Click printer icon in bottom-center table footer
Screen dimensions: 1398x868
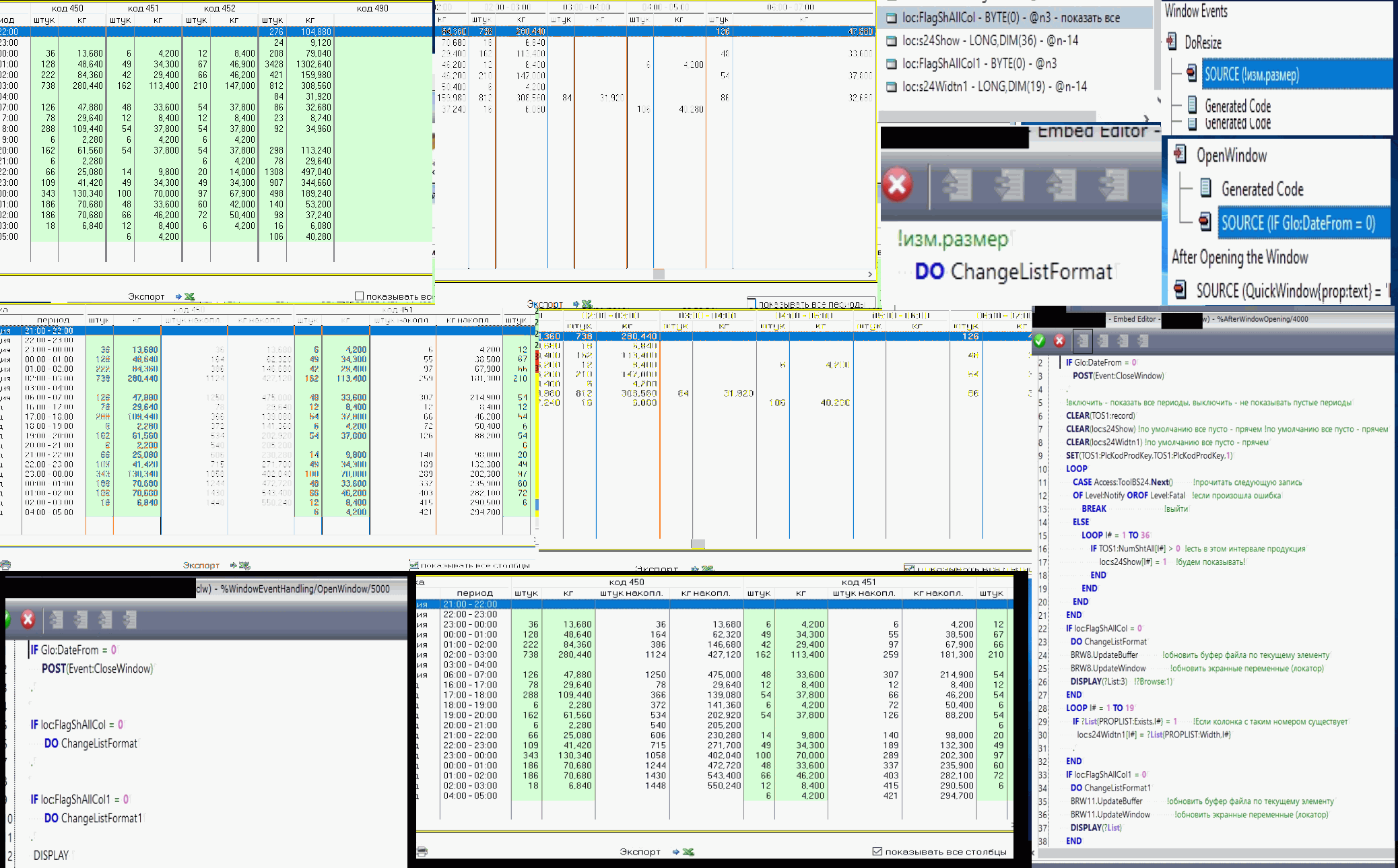(x=422, y=852)
